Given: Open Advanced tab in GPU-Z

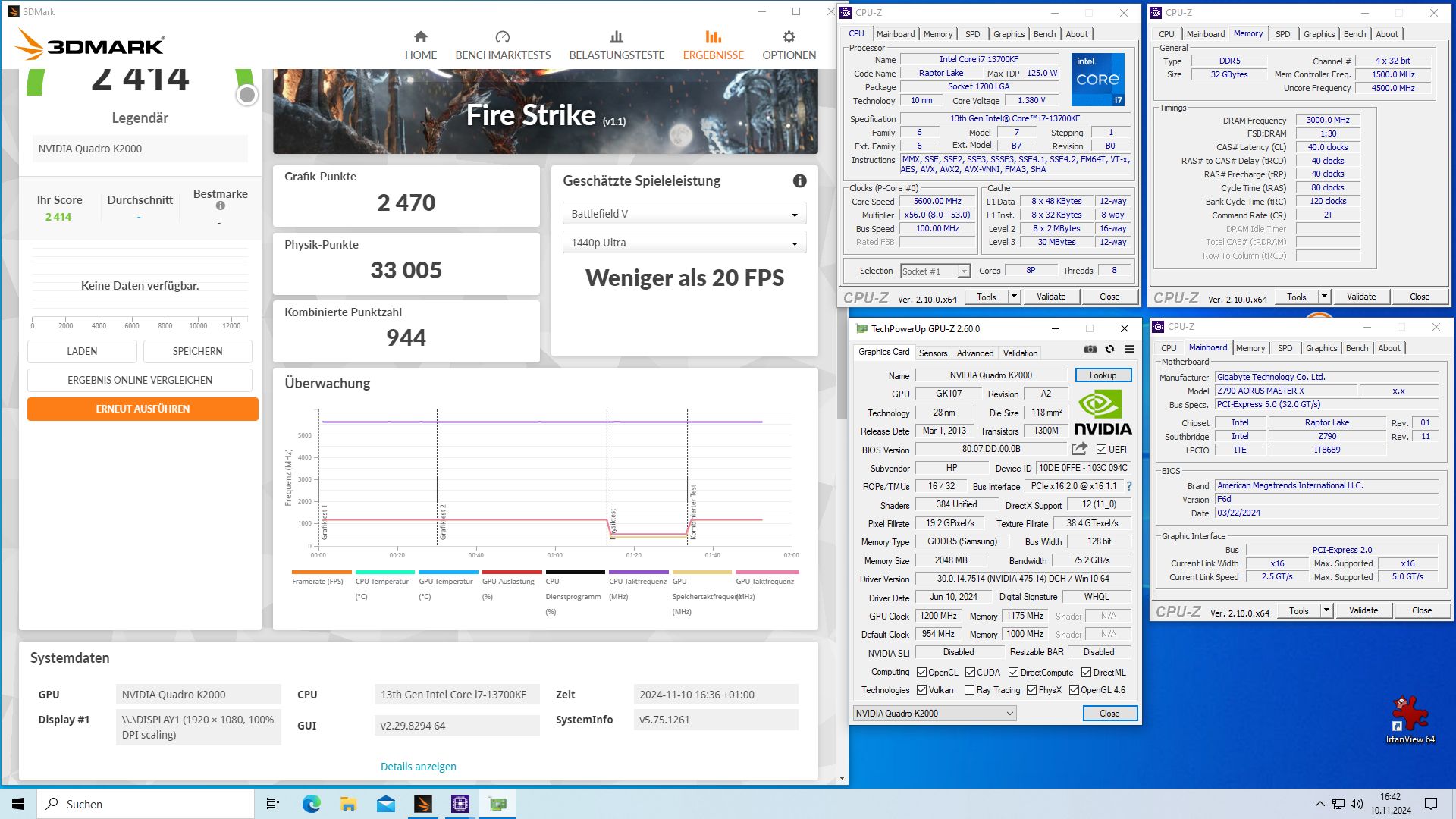Looking at the screenshot, I should tap(975, 353).
